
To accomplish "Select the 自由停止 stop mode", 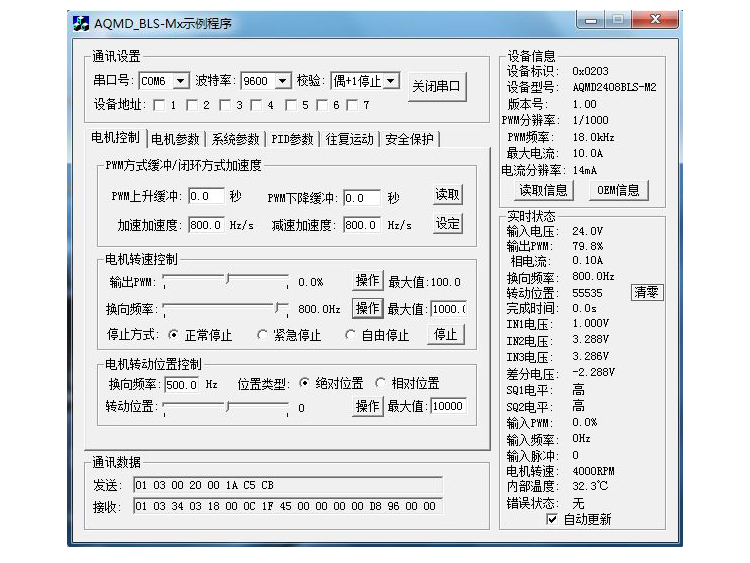I will point(351,335).
